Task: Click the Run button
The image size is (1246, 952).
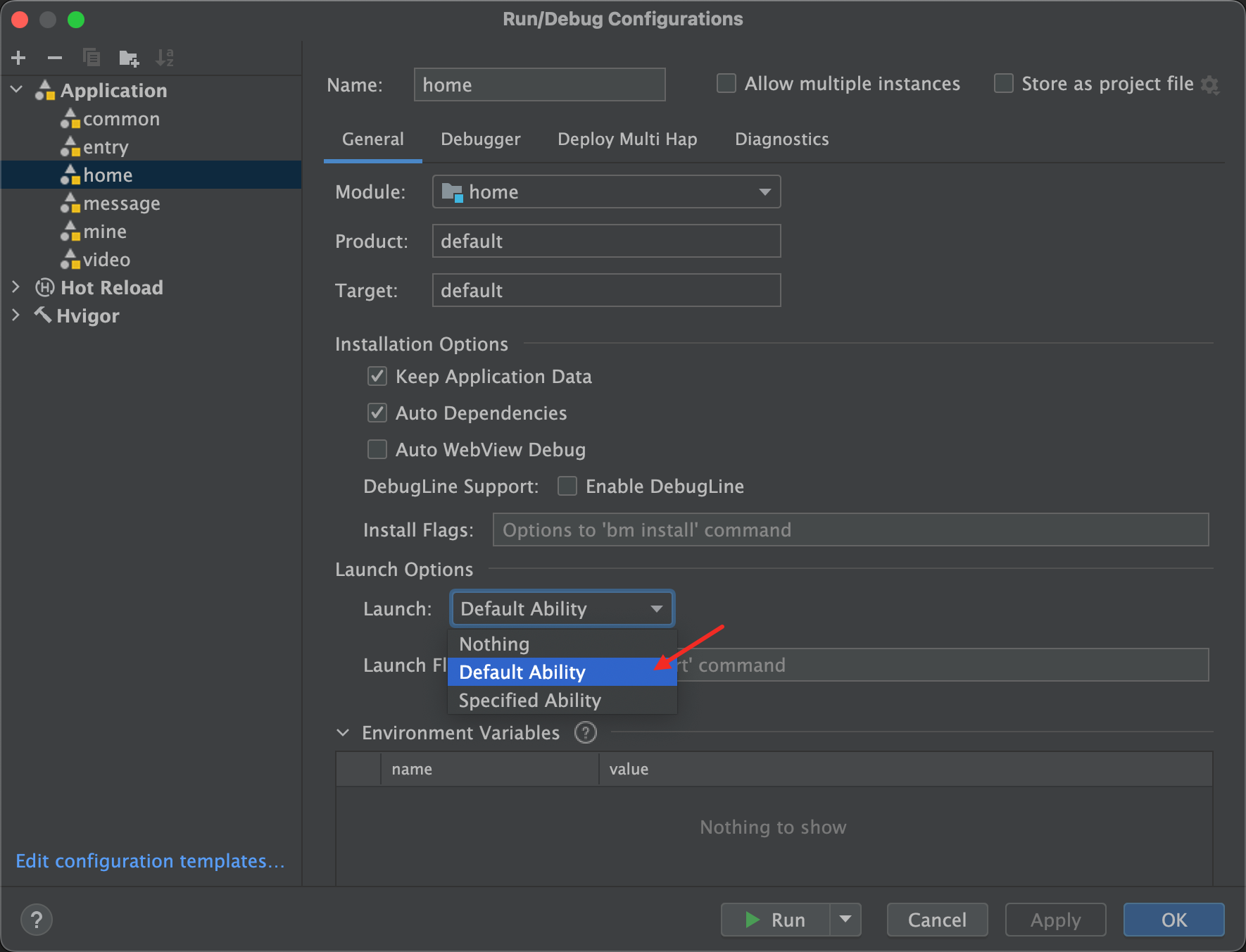Action: (x=775, y=920)
